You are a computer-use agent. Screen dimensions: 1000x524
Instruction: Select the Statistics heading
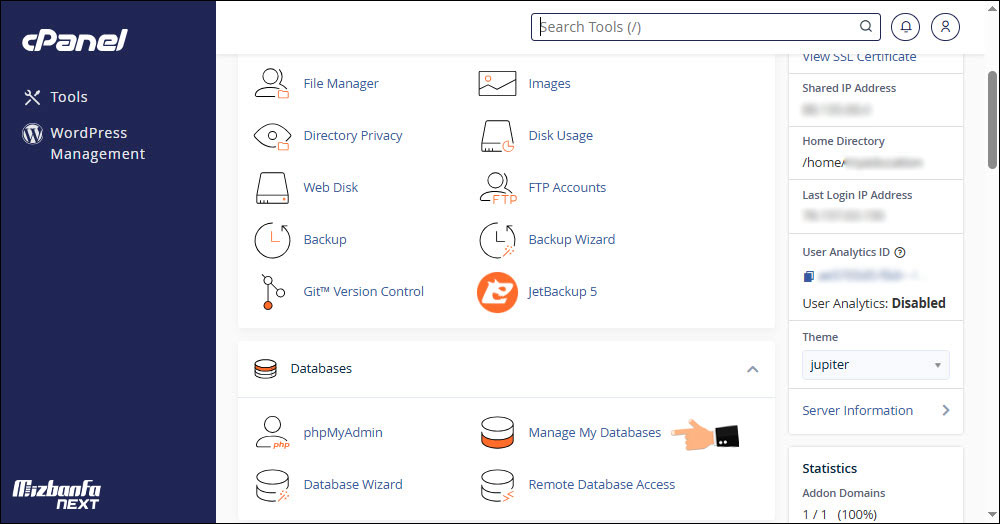coord(830,469)
